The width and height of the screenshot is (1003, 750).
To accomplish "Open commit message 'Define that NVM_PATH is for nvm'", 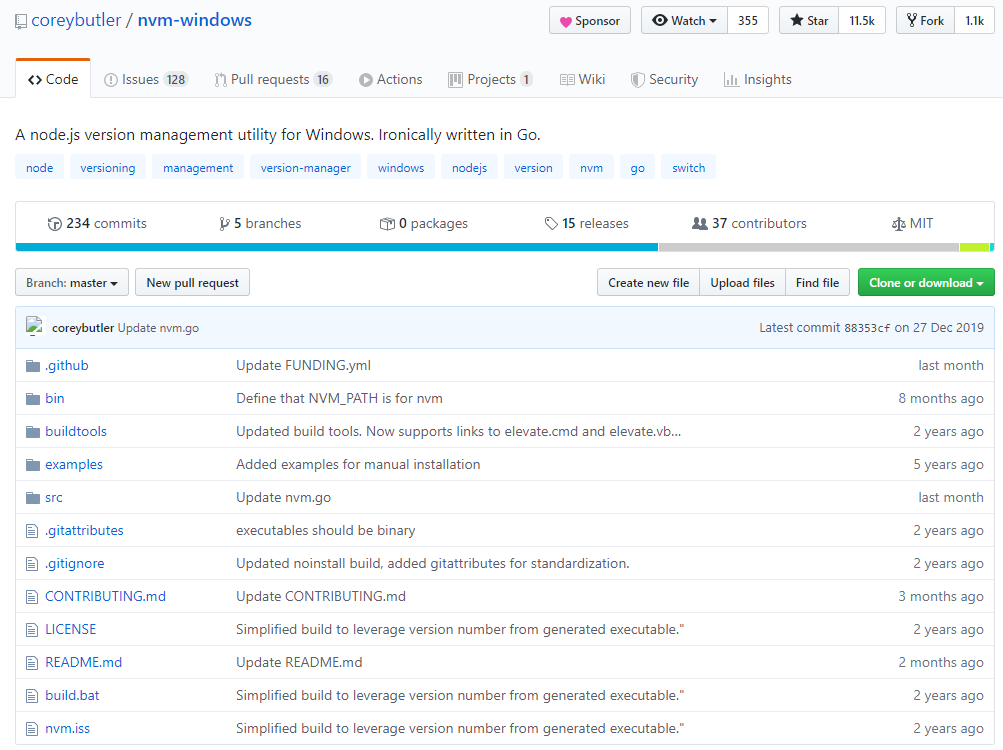I will pyautogui.click(x=339, y=399).
